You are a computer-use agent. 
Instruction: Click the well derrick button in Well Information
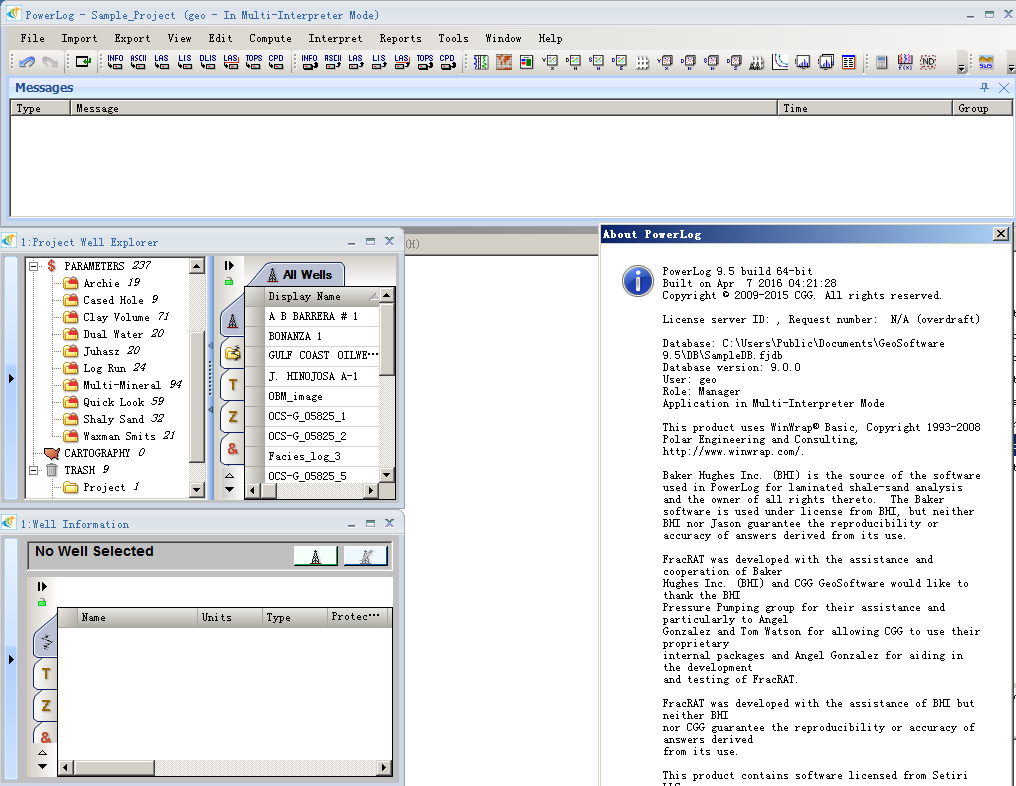tap(316, 556)
